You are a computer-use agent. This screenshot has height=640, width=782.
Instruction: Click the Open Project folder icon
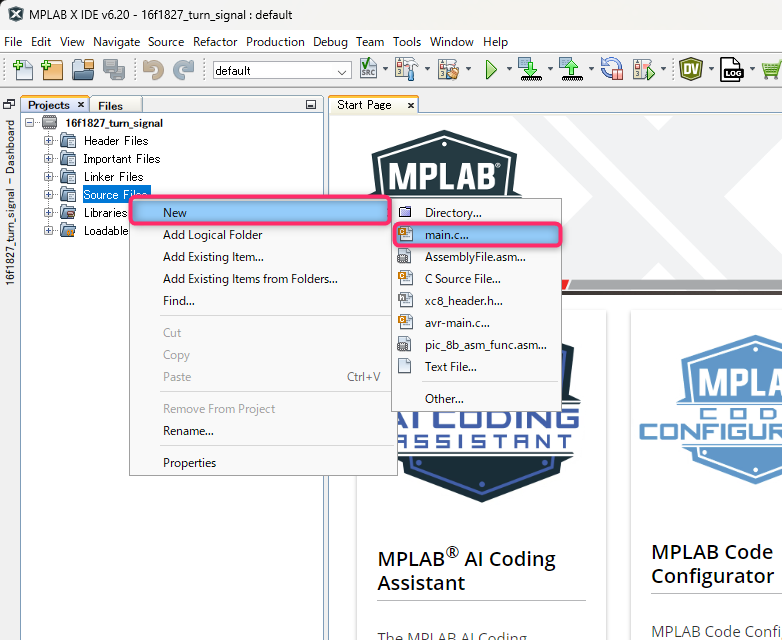[x=83, y=69]
